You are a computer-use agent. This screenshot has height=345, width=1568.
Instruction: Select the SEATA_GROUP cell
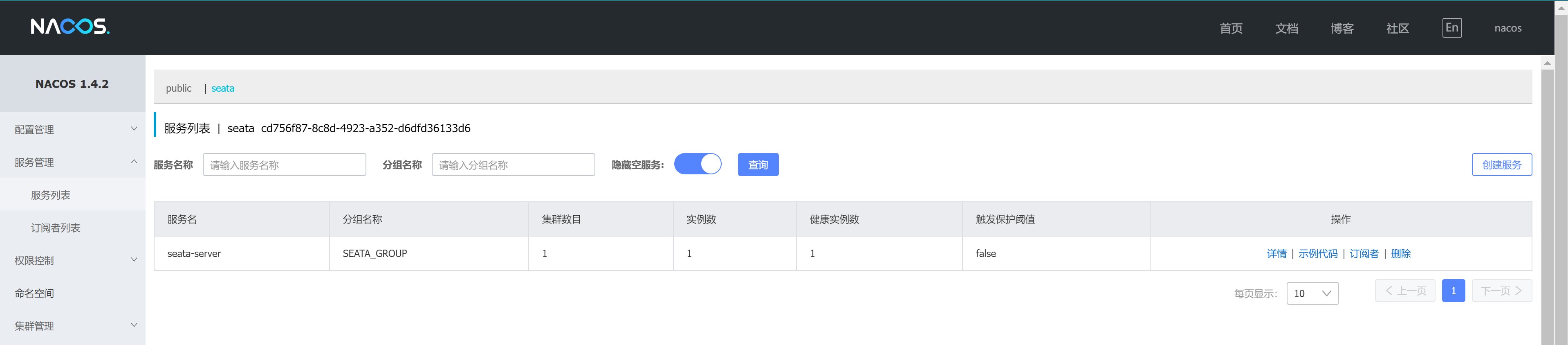pyautogui.click(x=428, y=254)
